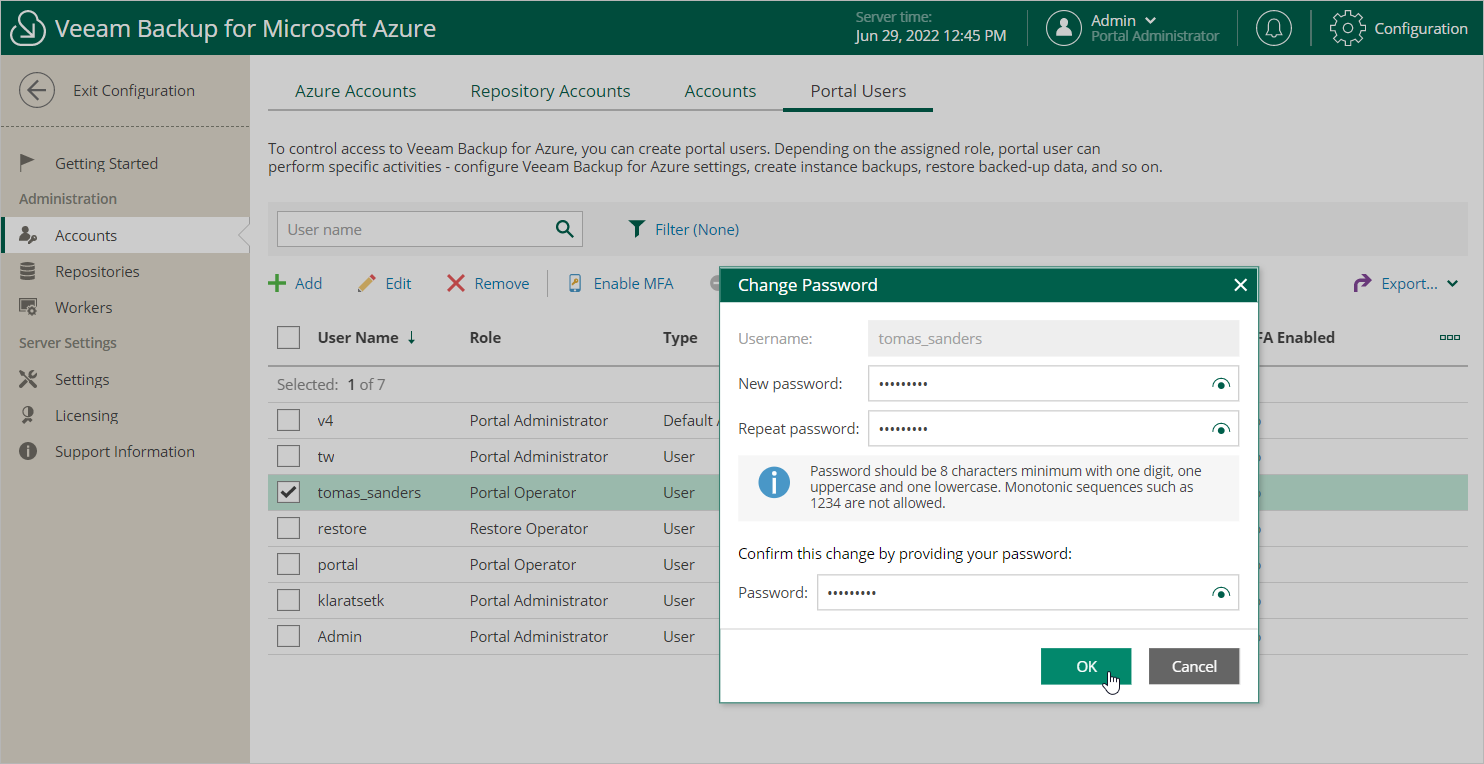Click the Exit Configuration back arrow
The height and width of the screenshot is (764, 1484).
point(36,90)
